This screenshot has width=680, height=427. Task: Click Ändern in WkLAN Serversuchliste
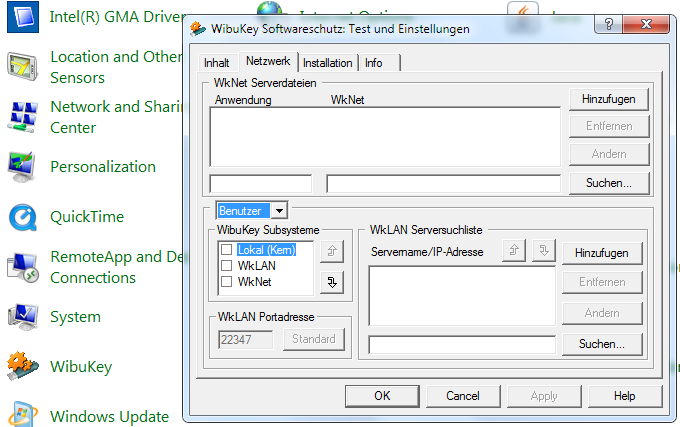[602, 313]
